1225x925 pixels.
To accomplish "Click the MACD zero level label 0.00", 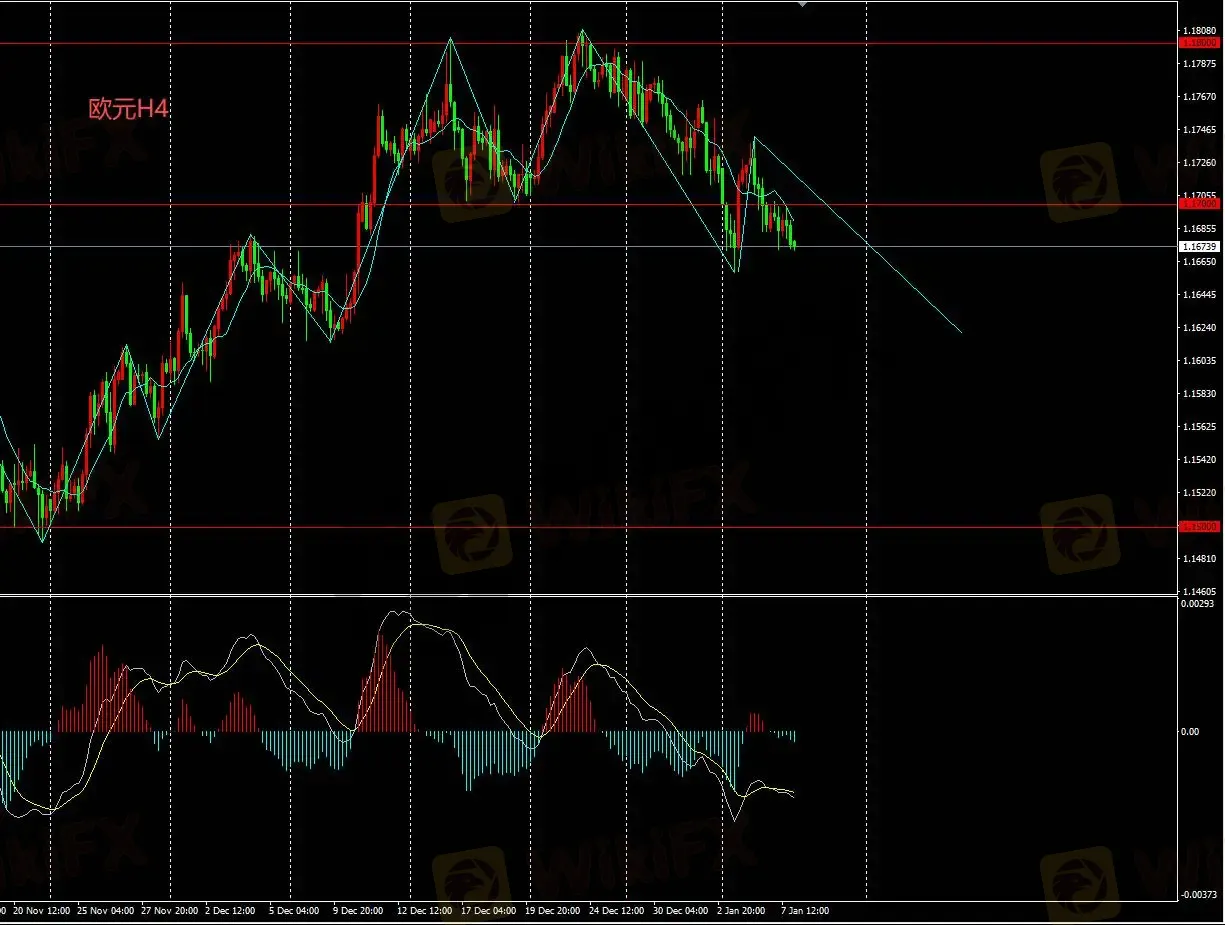I will click(1191, 732).
